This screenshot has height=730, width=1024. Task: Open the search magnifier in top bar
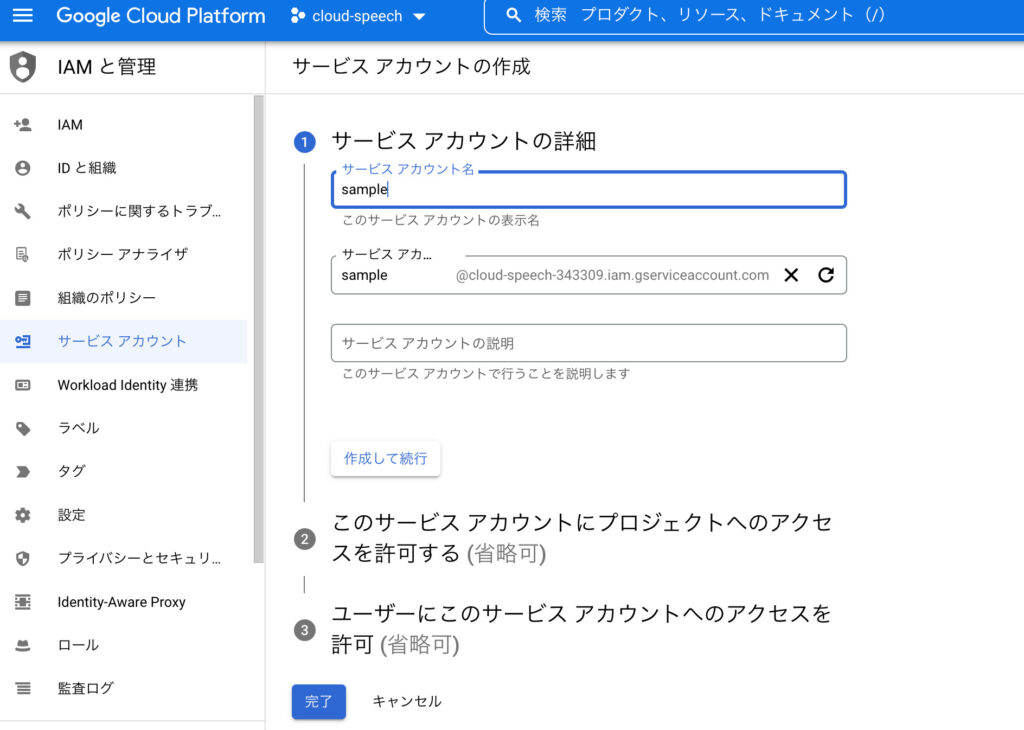[x=513, y=16]
